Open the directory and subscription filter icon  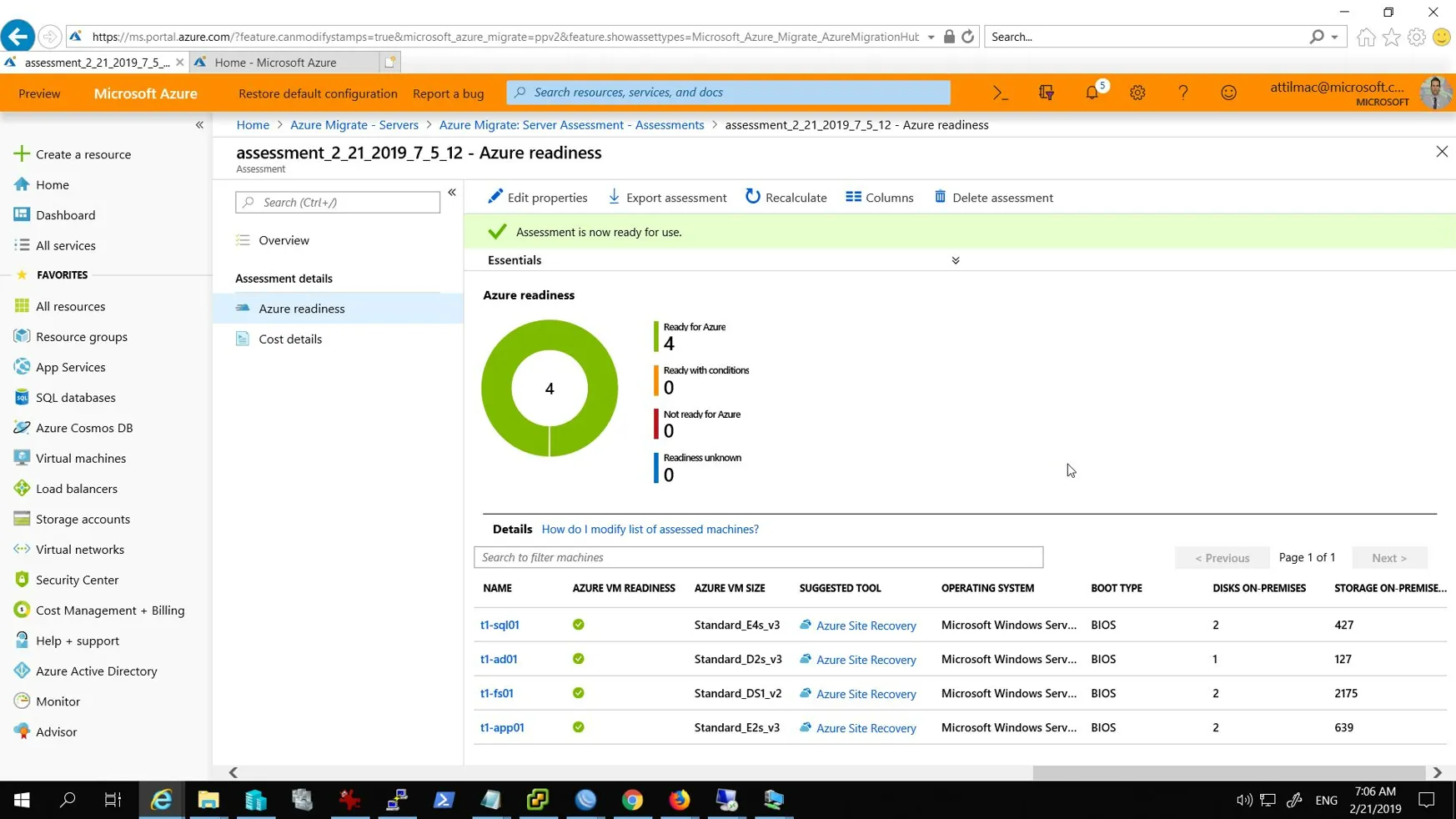click(1047, 93)
